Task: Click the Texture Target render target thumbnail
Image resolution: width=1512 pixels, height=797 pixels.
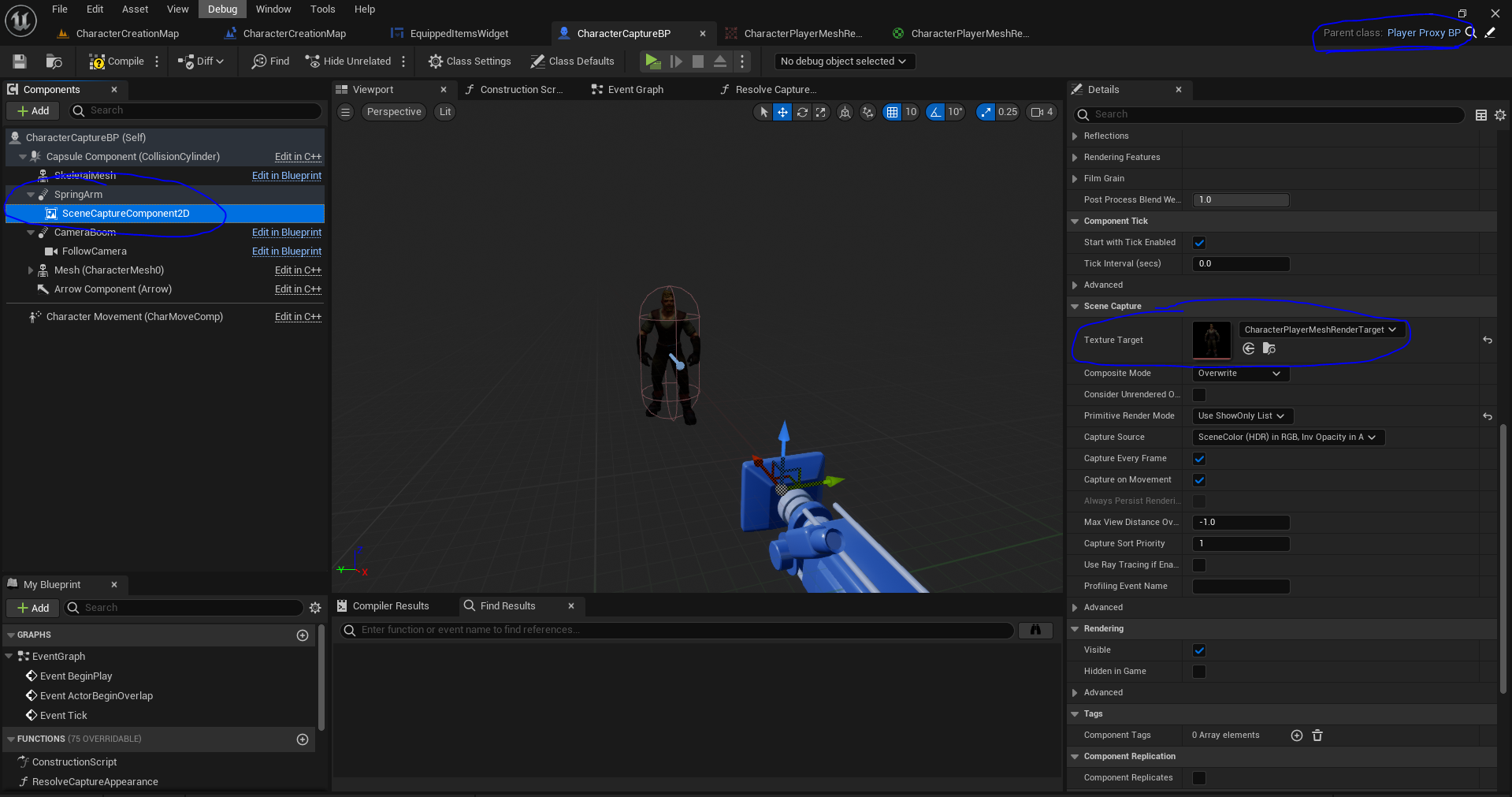Action: pos(1212,341)
